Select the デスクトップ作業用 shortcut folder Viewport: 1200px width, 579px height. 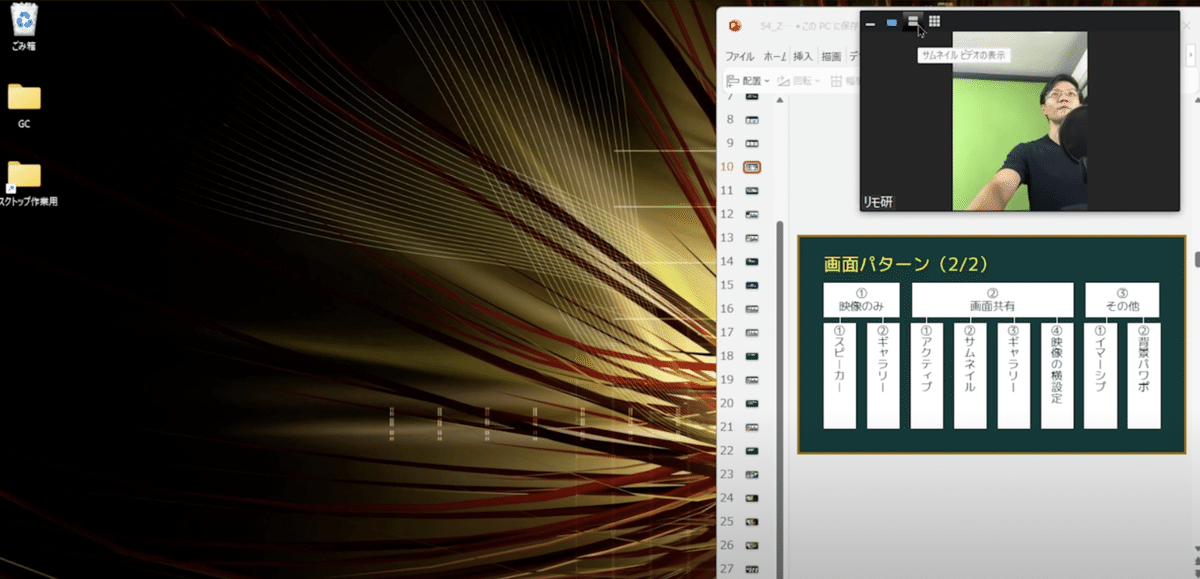click(26, 183)
